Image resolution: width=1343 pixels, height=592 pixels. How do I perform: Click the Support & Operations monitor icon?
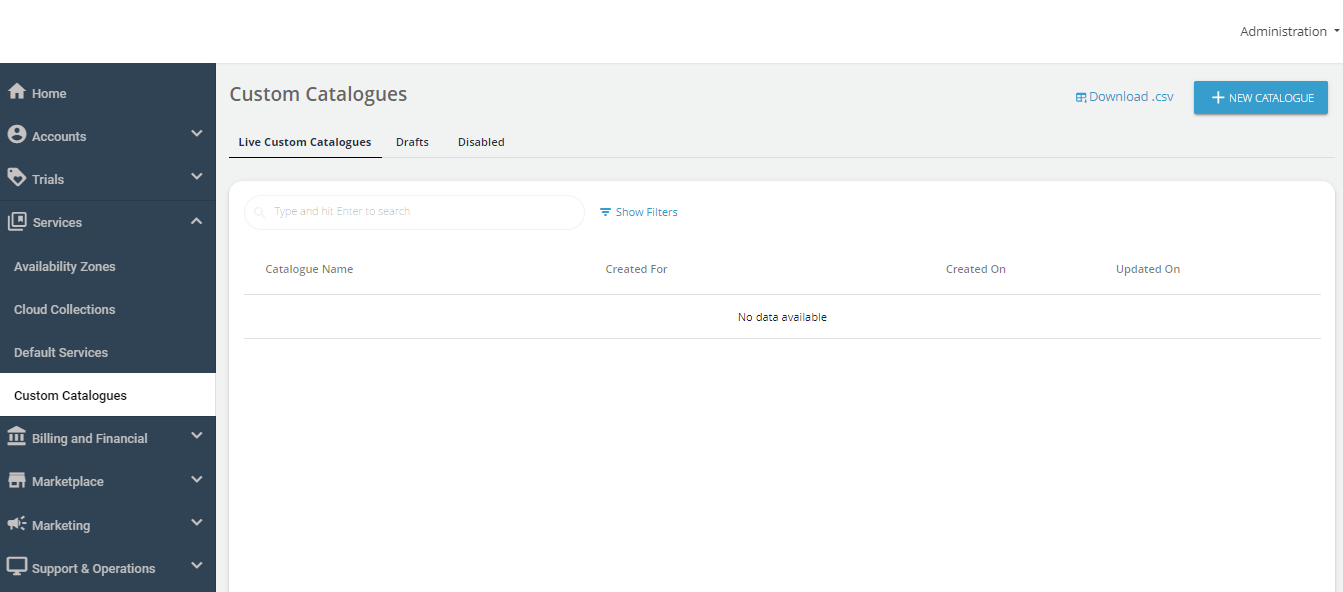coord(15,566)
